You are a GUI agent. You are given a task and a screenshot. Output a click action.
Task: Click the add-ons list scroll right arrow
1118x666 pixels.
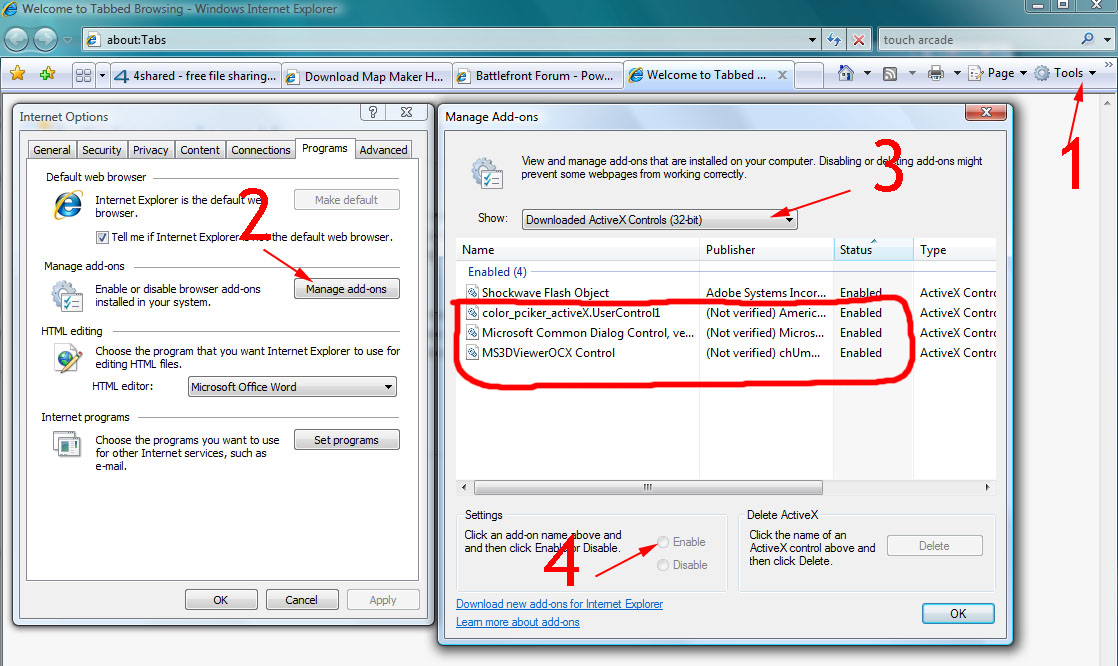click(988, 488)
